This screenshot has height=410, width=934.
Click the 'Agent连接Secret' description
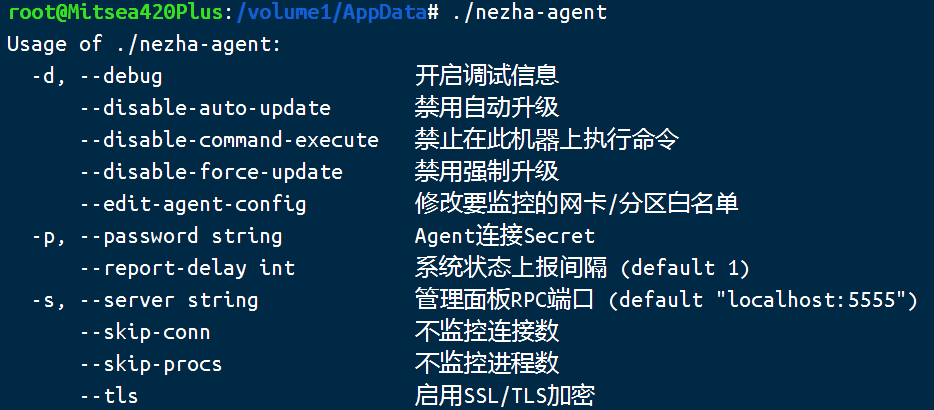click(505, 236)
